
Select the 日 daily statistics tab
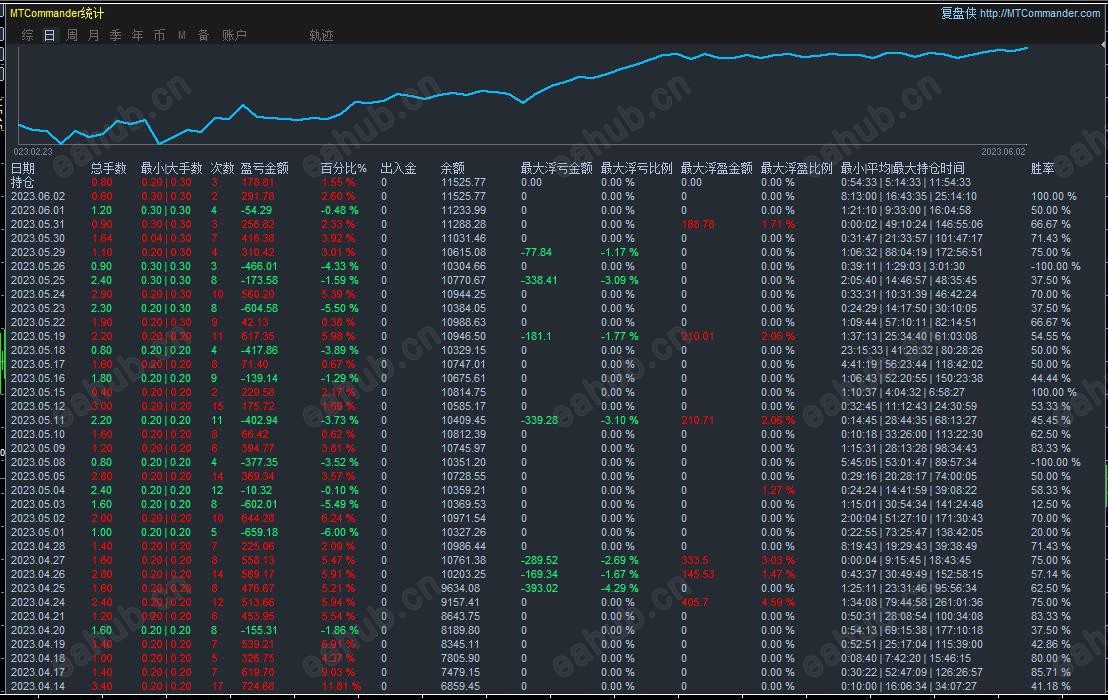[49, 35]
